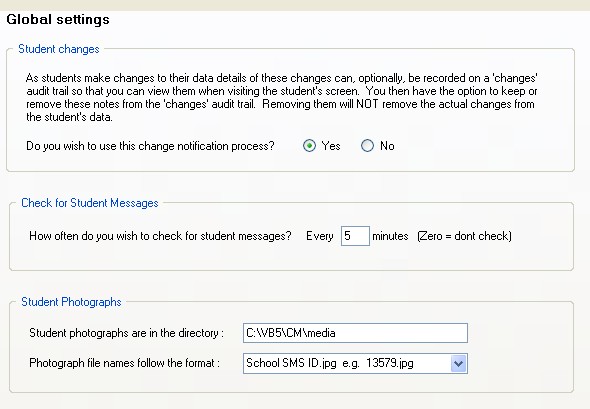The image size is (590, 409).
Task: Click 'Photograph file names follow the format' label
Action: (125, 363)
